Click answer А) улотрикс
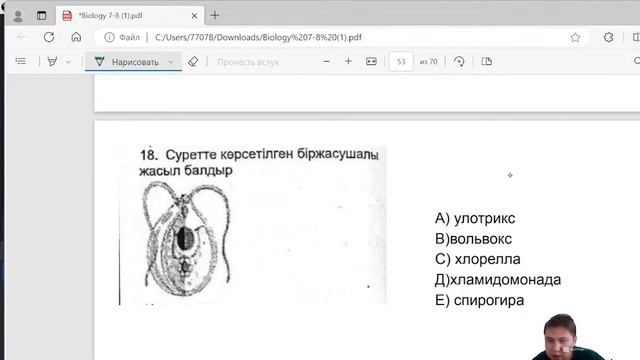This screenshot has height=360, width=640. point(475,218)
